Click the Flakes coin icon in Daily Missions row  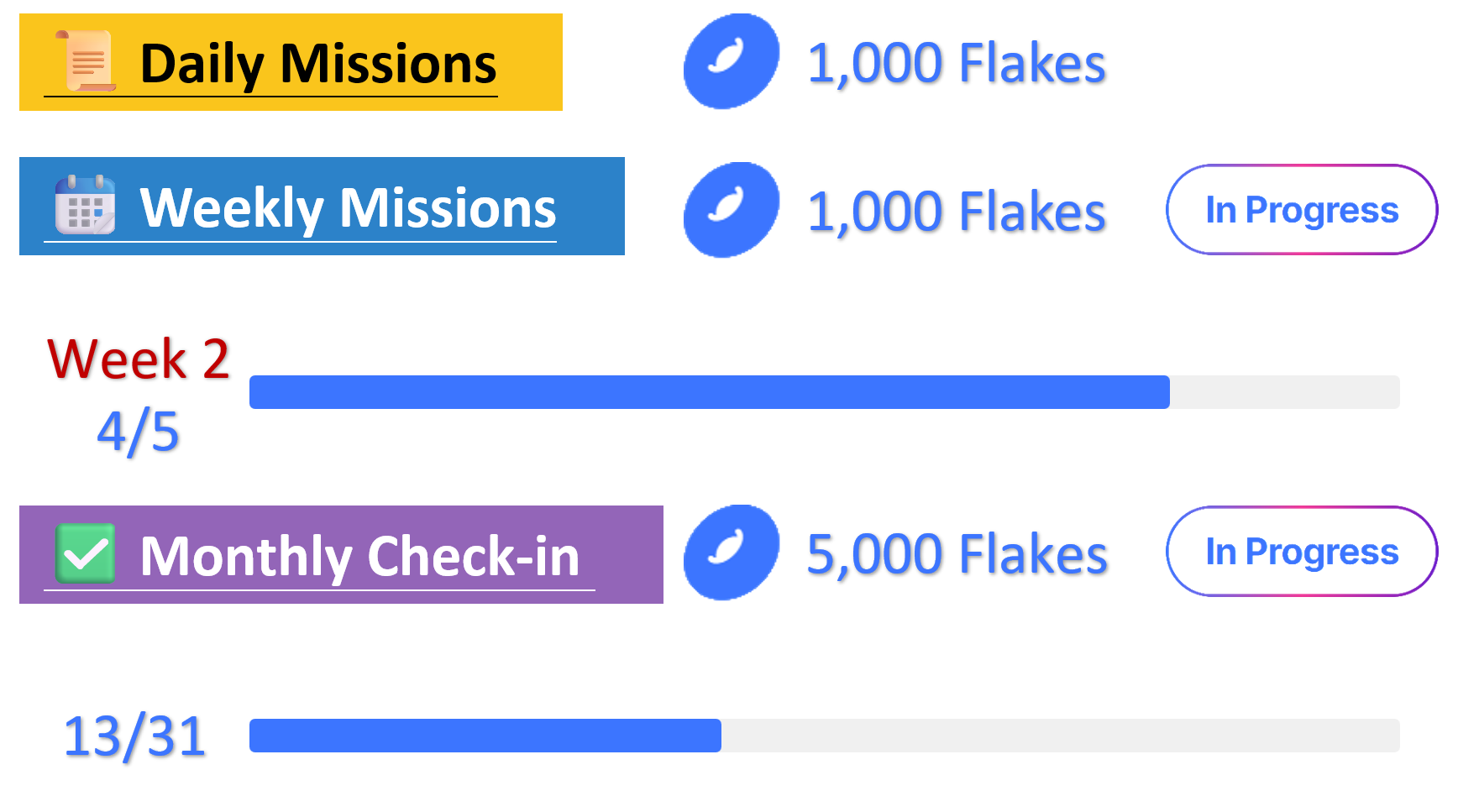point(731,61)
